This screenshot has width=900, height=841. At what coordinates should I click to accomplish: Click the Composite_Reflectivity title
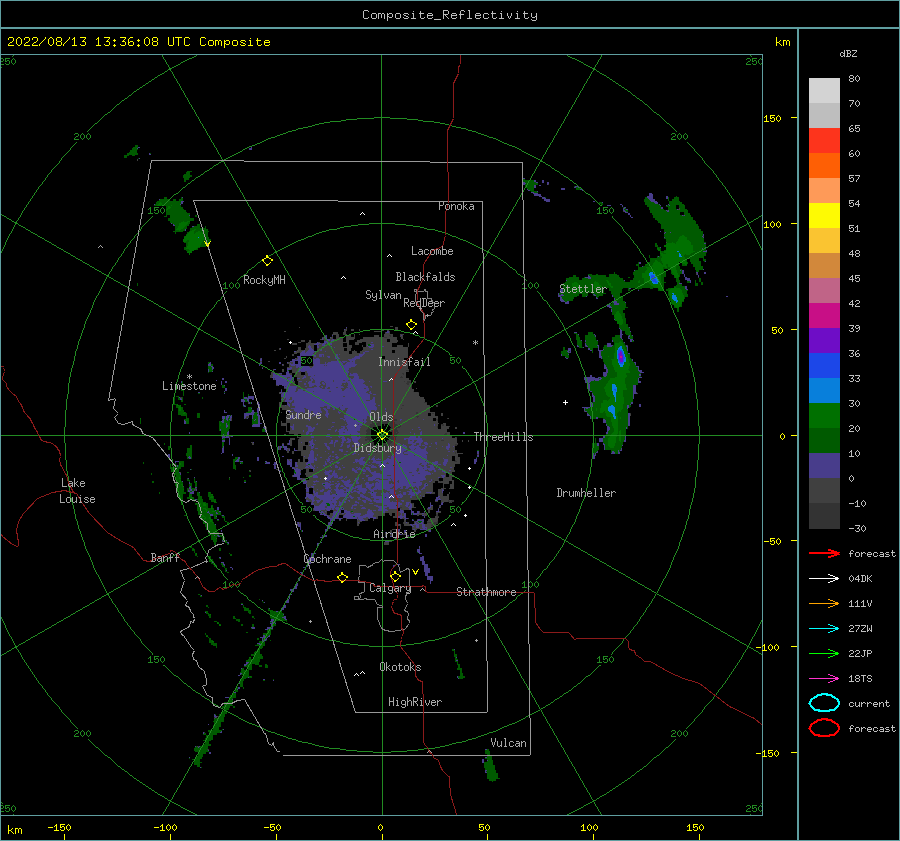point(450,15)
